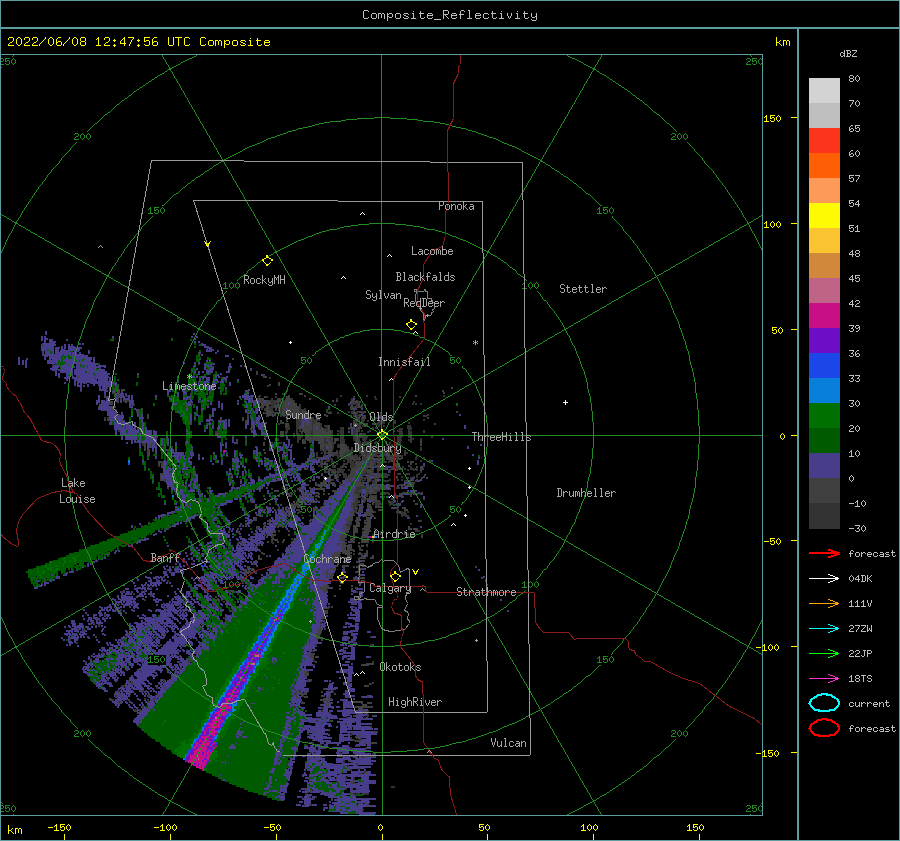This screenshot has height=841, width=900.
Task: Click the Ponoka label
Action: point(456,206)
